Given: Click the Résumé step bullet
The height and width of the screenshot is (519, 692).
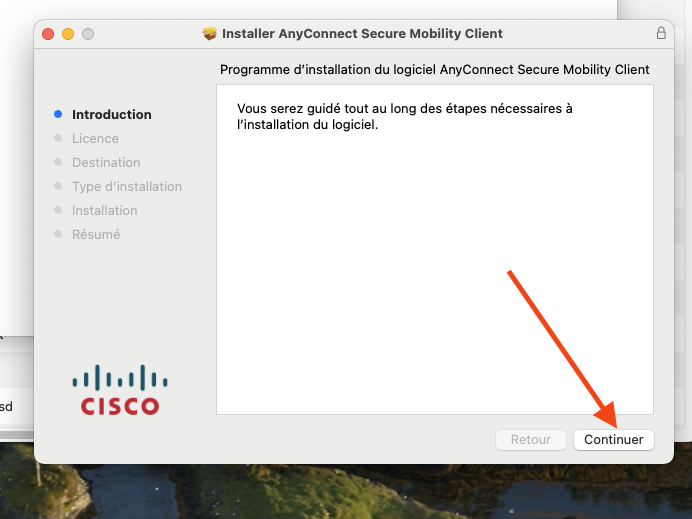Looking at the screenshot, I should (x=58, y=234).
